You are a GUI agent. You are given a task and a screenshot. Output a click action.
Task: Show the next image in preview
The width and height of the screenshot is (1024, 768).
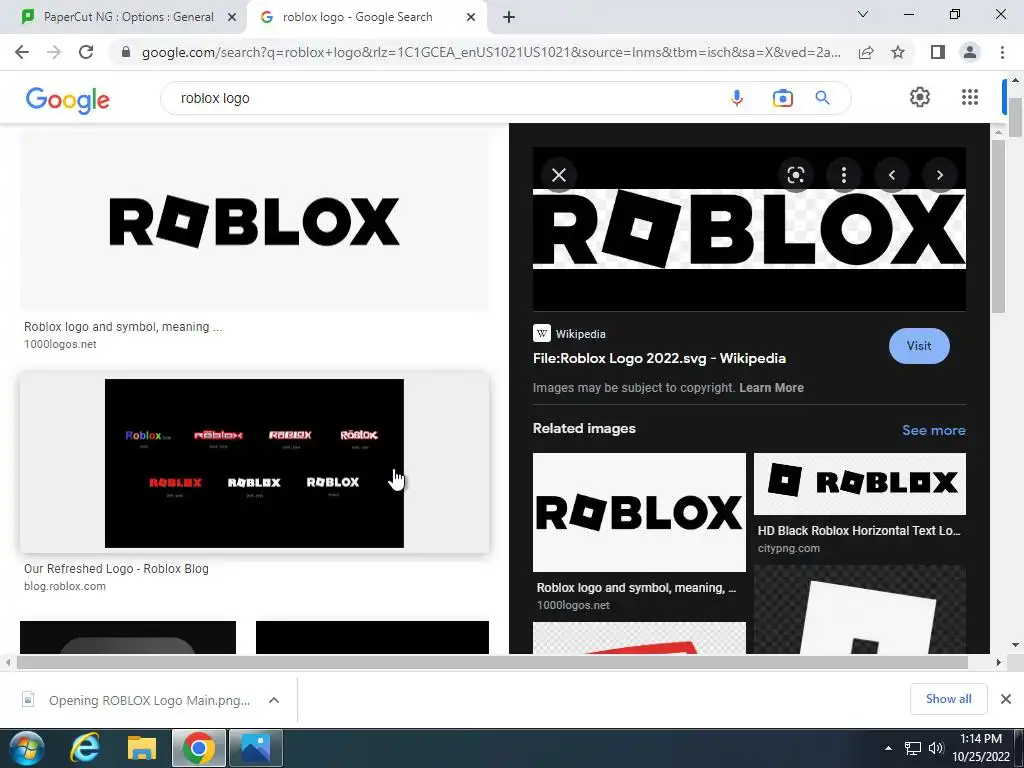(x=940, y=175)
